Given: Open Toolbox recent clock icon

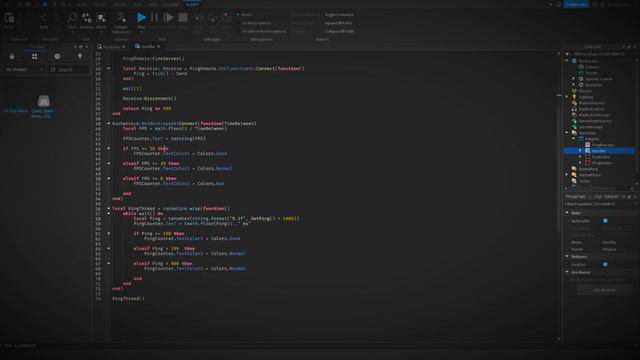Looking at the screenshot, I should (x=57, y=56).
